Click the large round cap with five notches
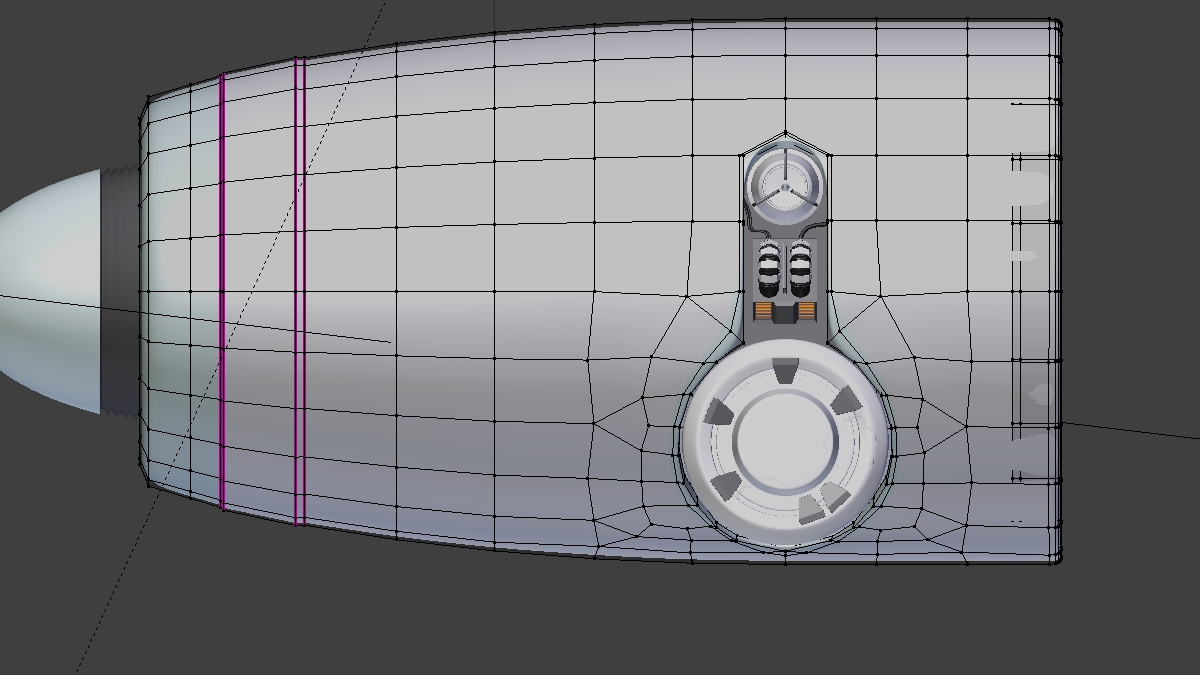Image resolution: width=1200 pixels, height=675 pixels. 785,444
